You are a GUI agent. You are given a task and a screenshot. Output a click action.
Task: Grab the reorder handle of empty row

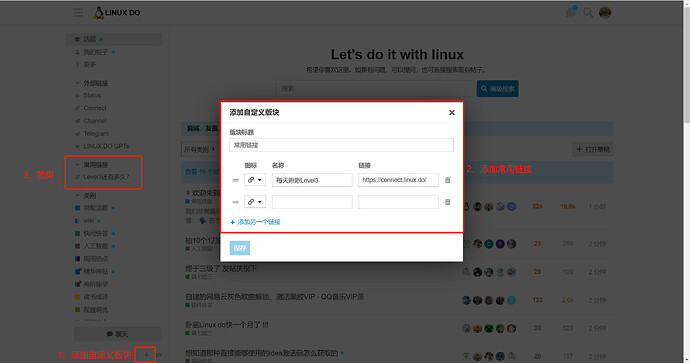(x=235, y=202)
